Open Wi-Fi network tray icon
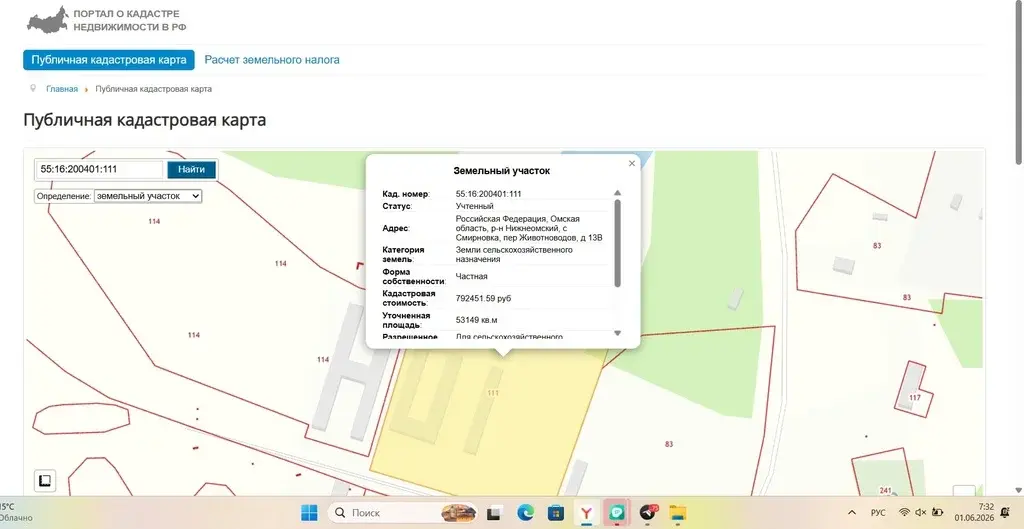 coord(904,513)
